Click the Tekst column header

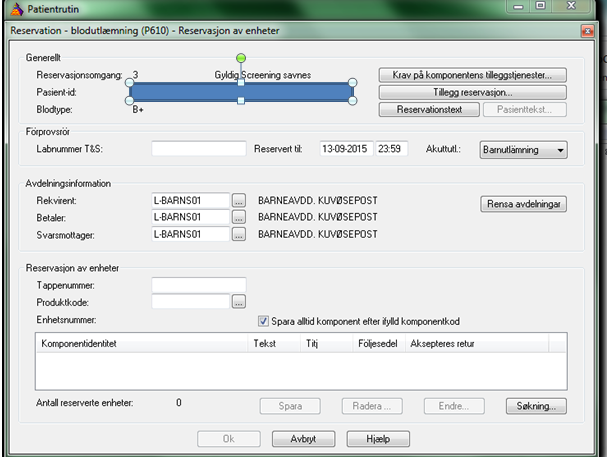[x=274, y=343]
